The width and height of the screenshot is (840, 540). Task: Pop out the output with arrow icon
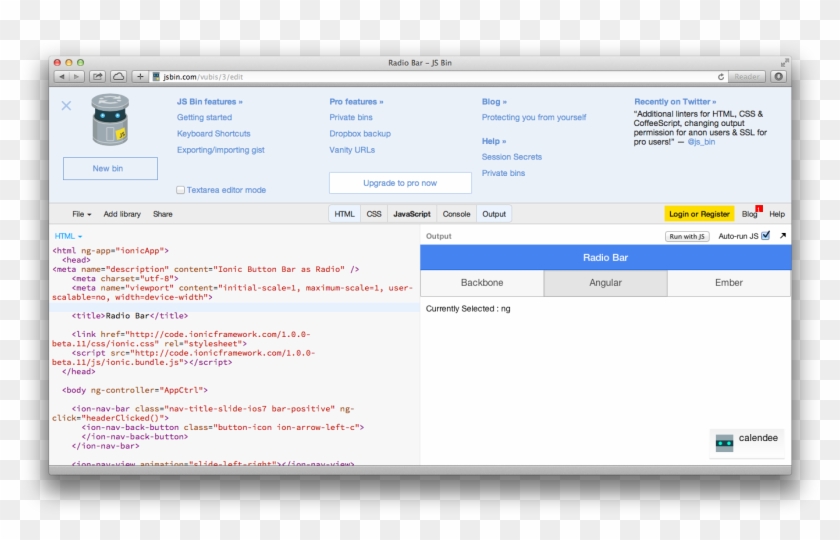pyautogui.click(x=782, y=236)
